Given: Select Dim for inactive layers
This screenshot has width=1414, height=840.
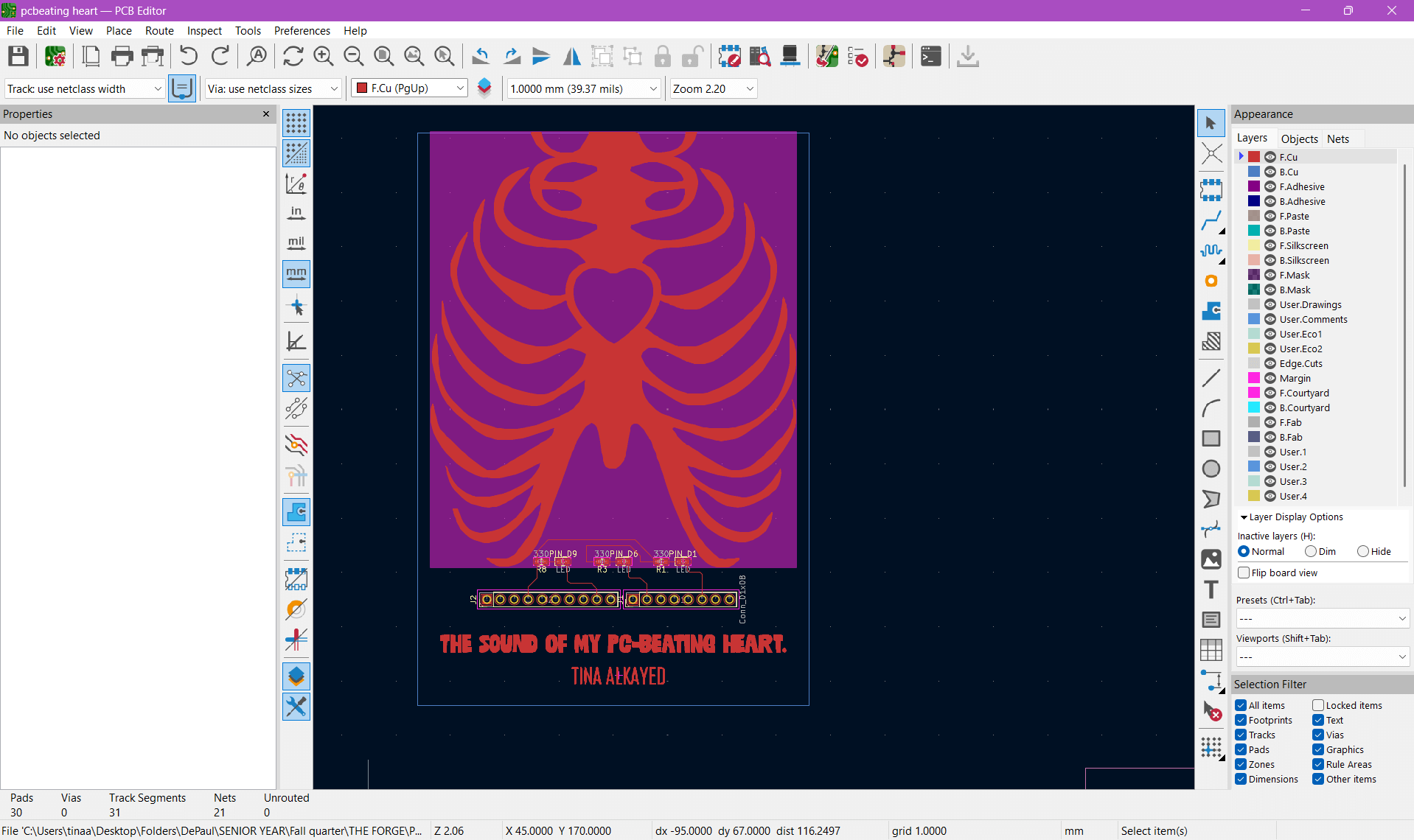Looking at the screenshot, I should [1311, 551].
